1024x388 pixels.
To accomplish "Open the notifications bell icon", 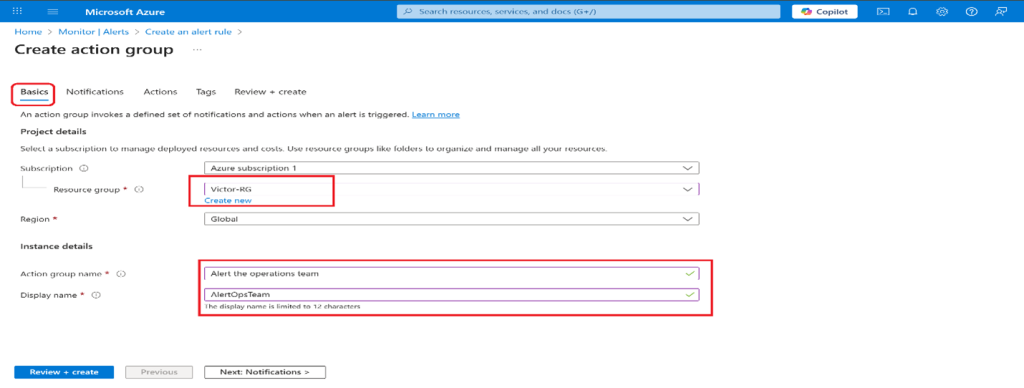I will pos(913,12).
